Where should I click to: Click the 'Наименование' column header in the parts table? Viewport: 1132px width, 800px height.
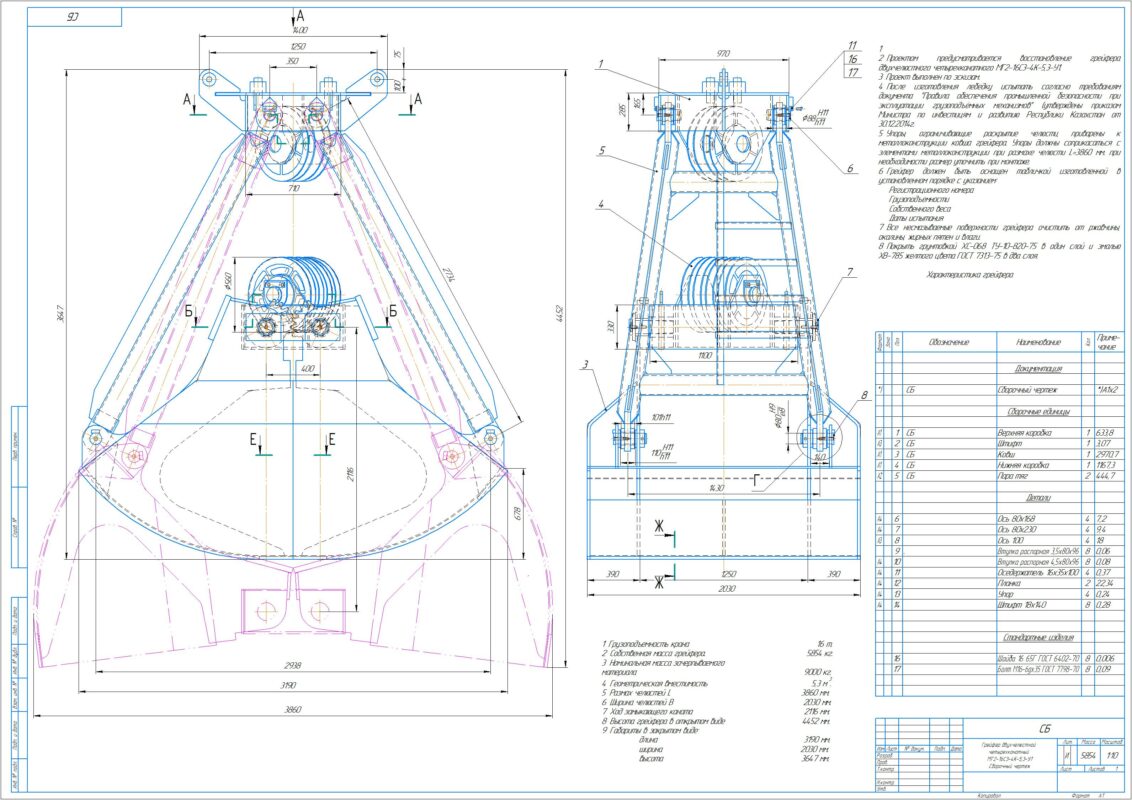coord(1038,342)
